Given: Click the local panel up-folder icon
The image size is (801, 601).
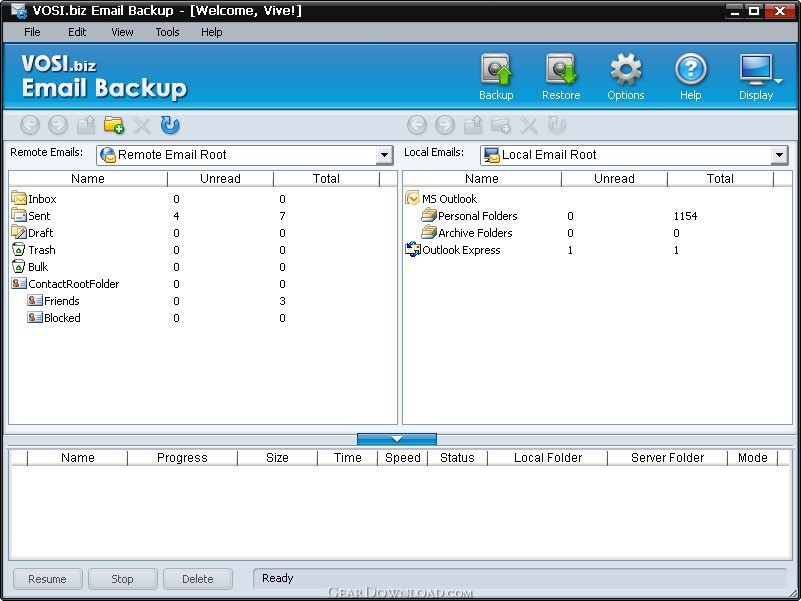Looking at the screenshot, I should [473, 125].
